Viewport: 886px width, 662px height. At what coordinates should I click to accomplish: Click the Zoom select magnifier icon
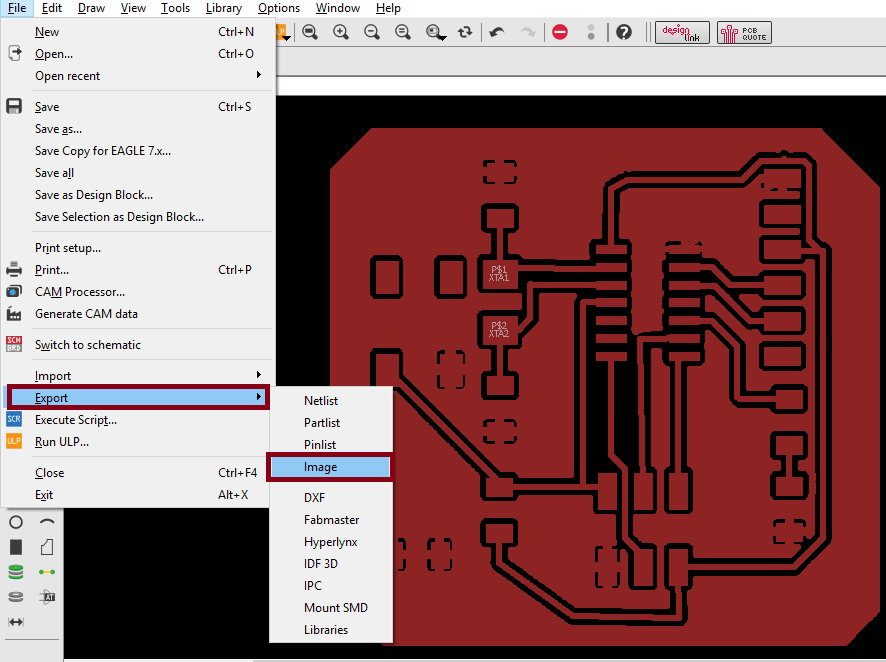[433, 32]
